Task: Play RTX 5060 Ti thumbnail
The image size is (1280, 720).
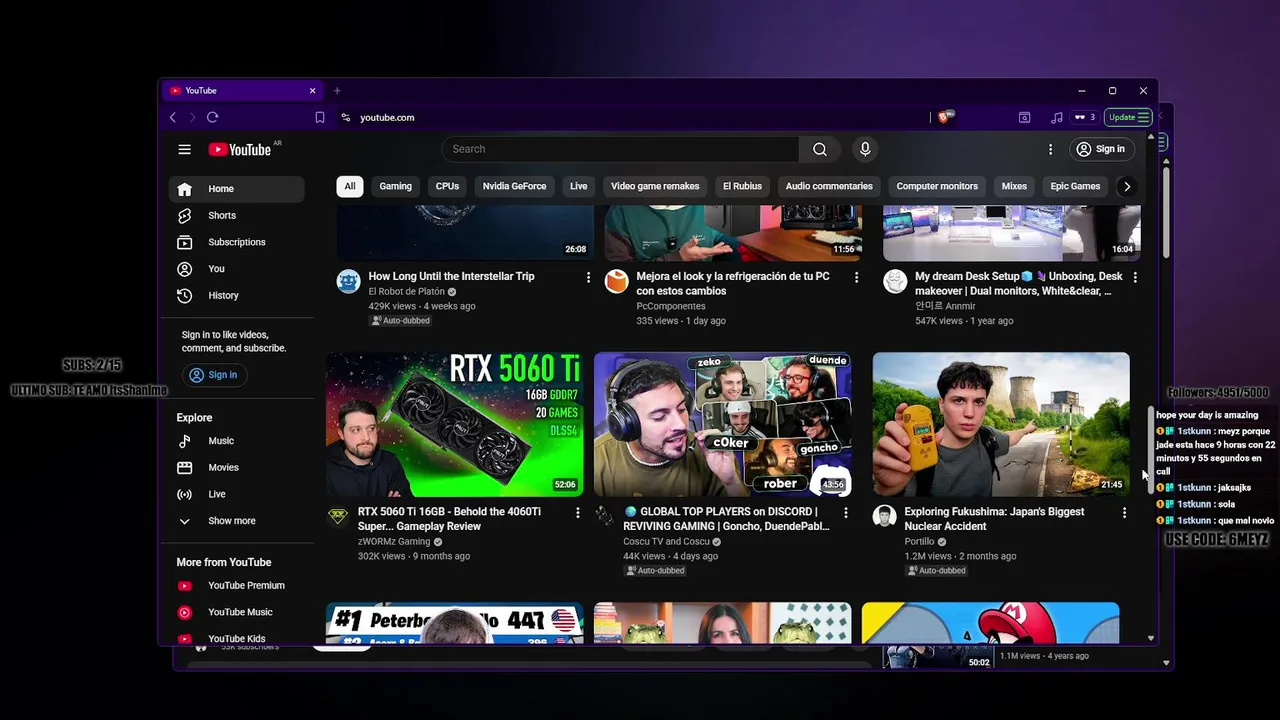Action: (454, 424)
